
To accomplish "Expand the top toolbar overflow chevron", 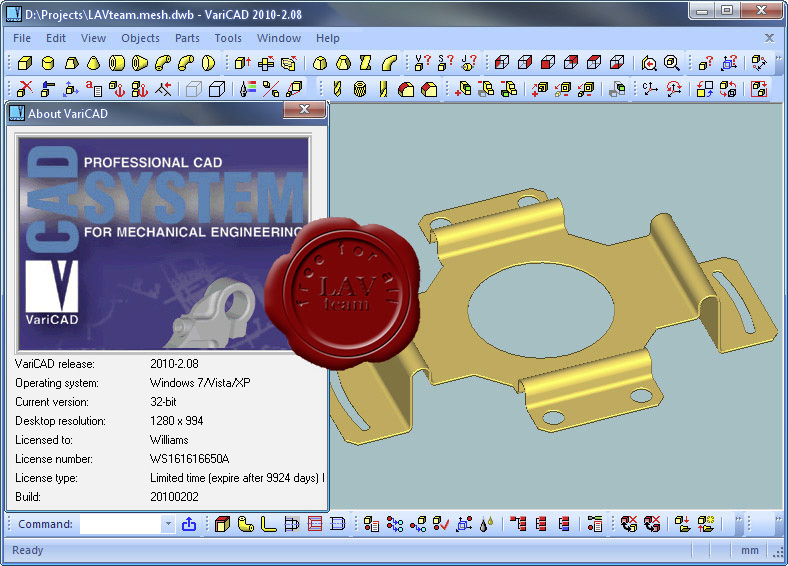I will [778, 59].
